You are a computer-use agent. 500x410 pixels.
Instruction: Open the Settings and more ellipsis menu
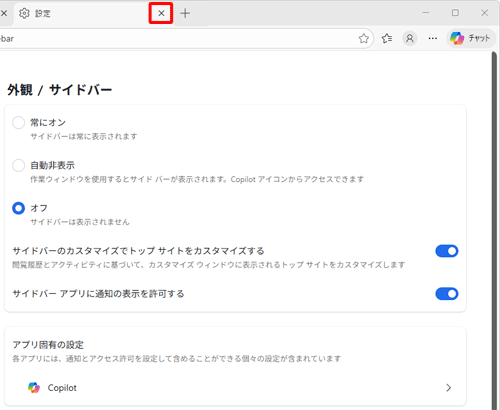tap(433, 39)
